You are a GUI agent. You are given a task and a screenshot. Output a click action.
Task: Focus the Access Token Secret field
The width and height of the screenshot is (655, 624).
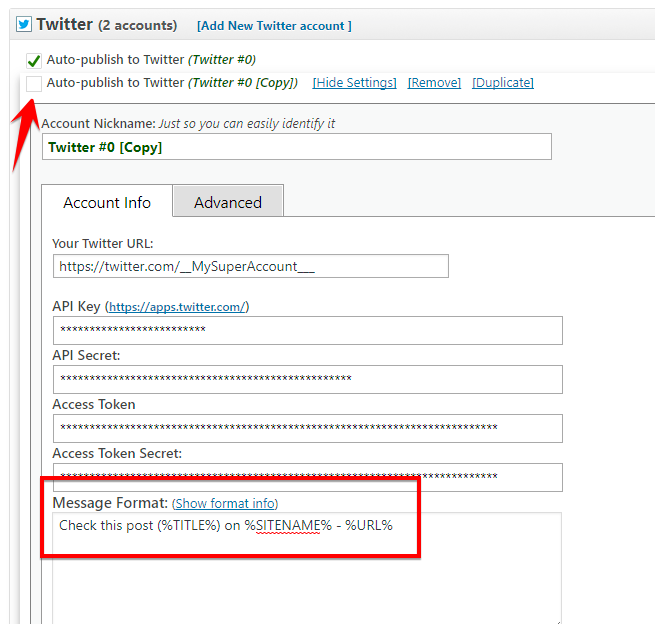point(307,476)
